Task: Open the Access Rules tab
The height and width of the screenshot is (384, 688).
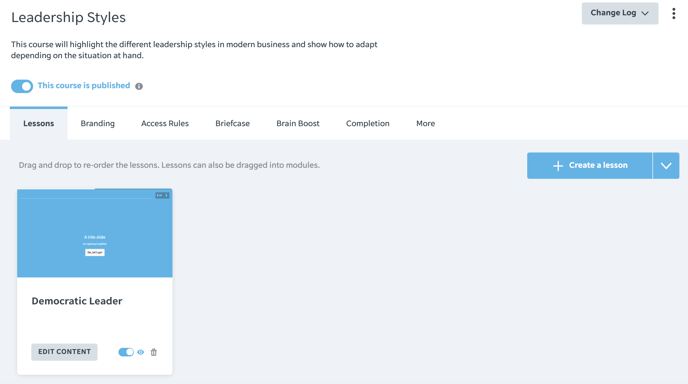Action: [x=165, y=123]
